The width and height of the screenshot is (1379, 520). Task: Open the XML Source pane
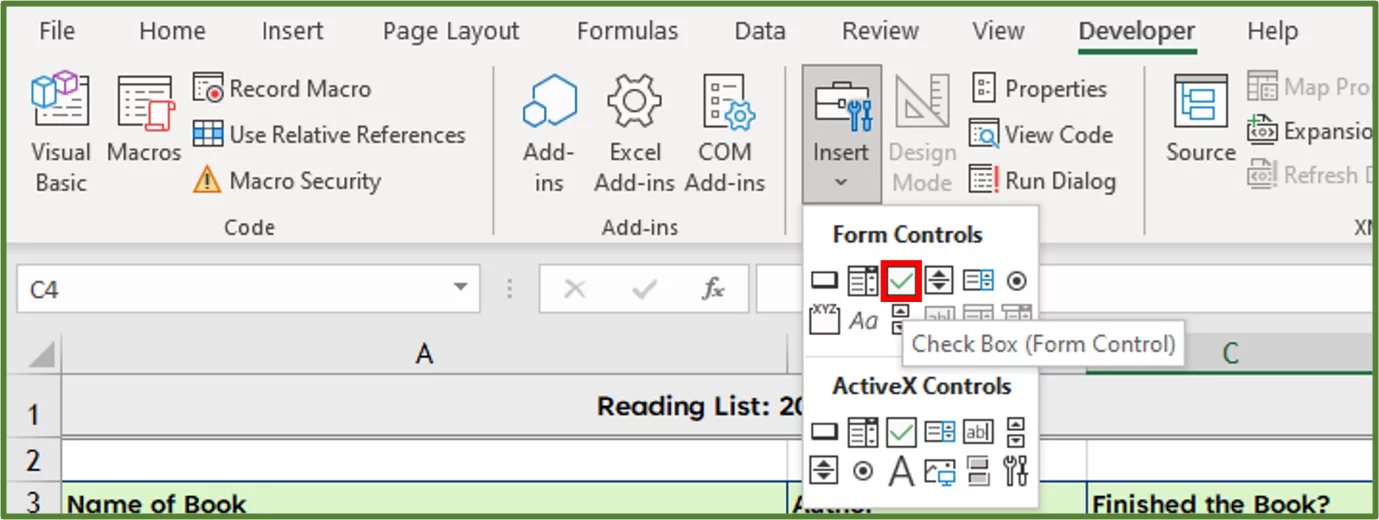[1200, 120]
